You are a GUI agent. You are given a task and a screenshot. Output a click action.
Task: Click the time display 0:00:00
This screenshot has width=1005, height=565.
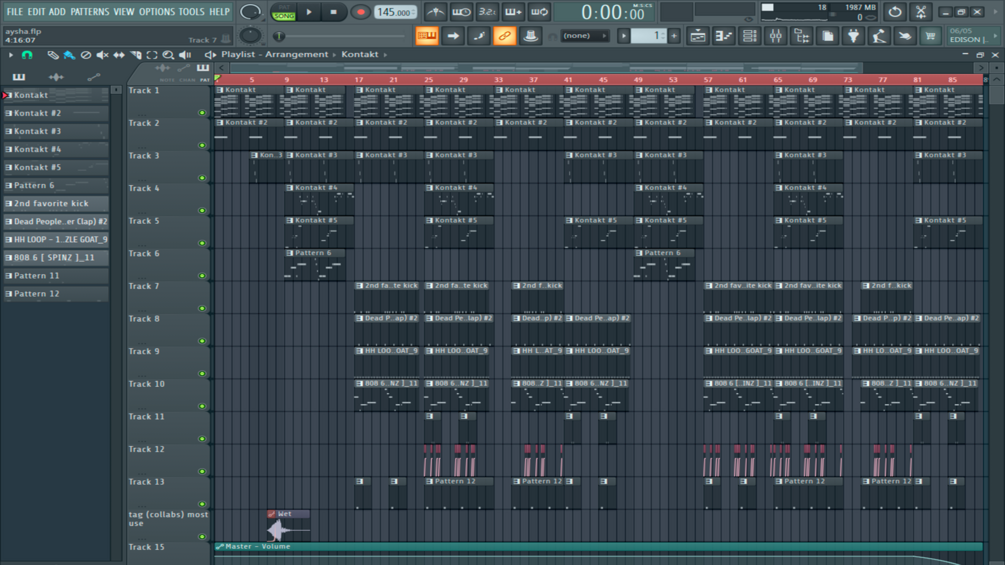(612, 12)
